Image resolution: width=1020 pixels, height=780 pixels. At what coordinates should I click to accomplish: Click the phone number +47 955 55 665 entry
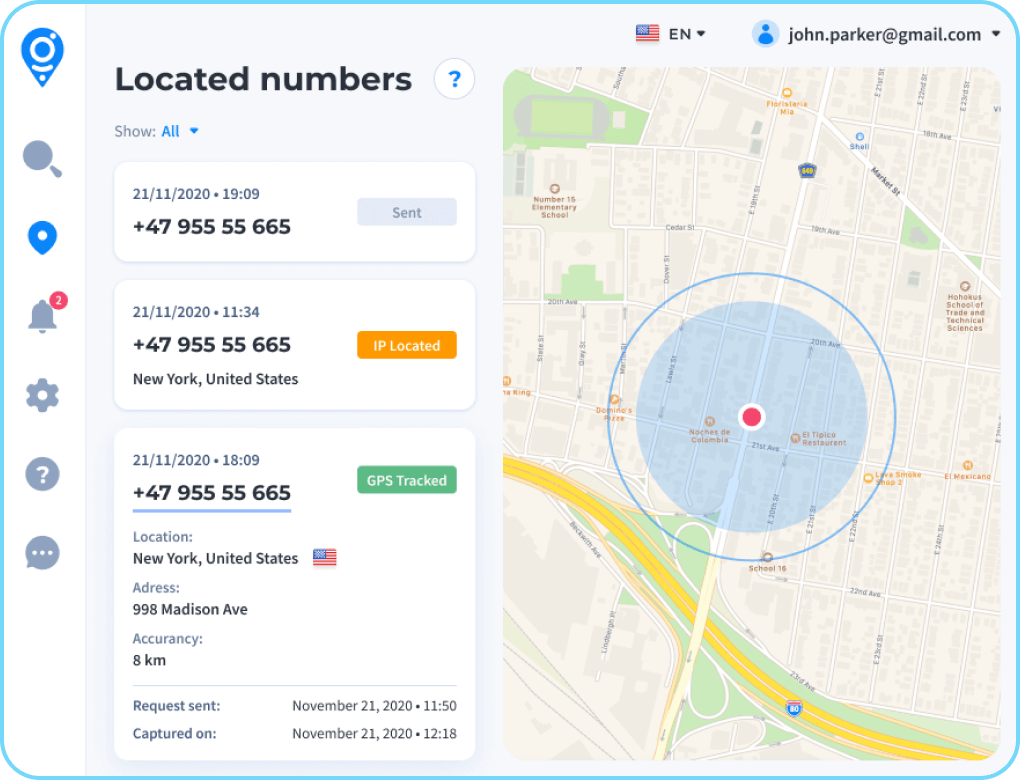coord(211,226)
